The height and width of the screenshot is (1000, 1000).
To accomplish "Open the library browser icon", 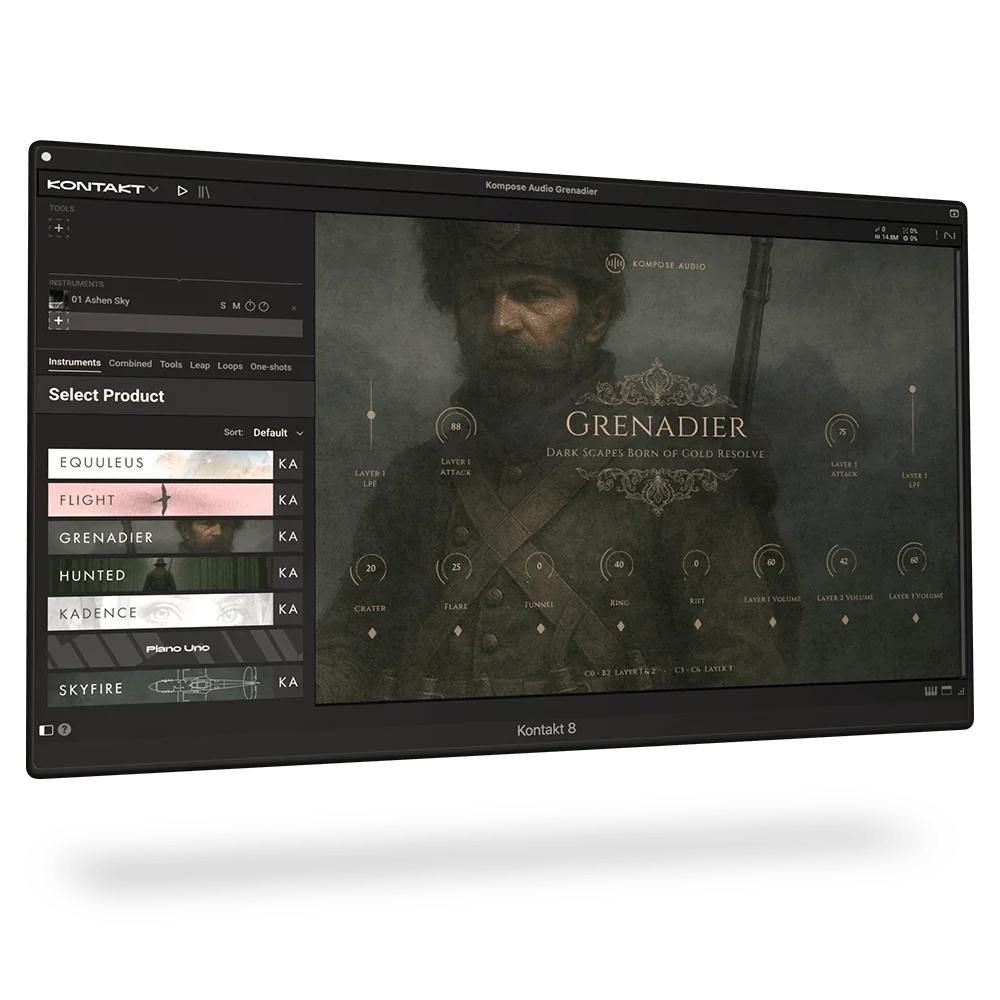I will 204,192.
